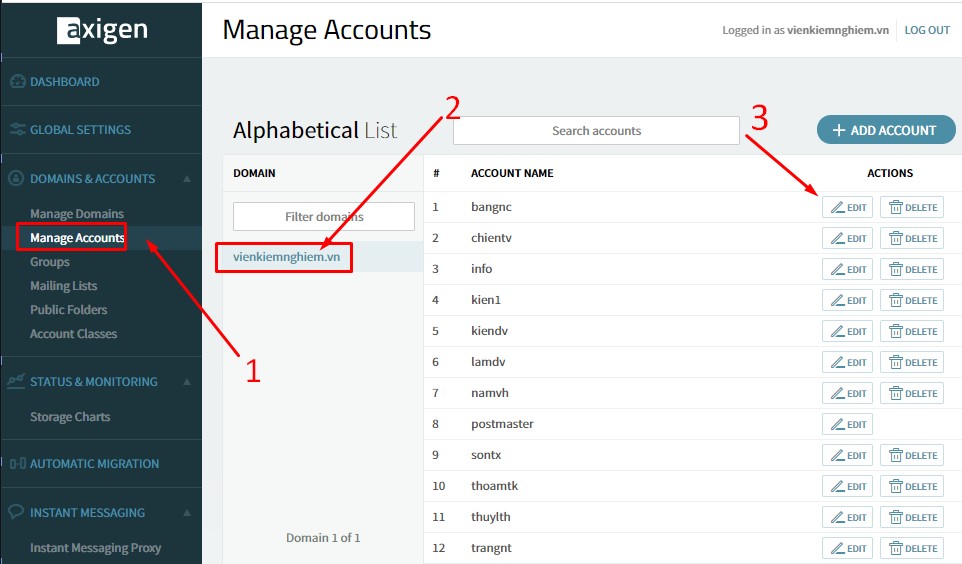Delete the thuylth account
Viewport: 962px width, 564px height.
(x=912, y=517)
